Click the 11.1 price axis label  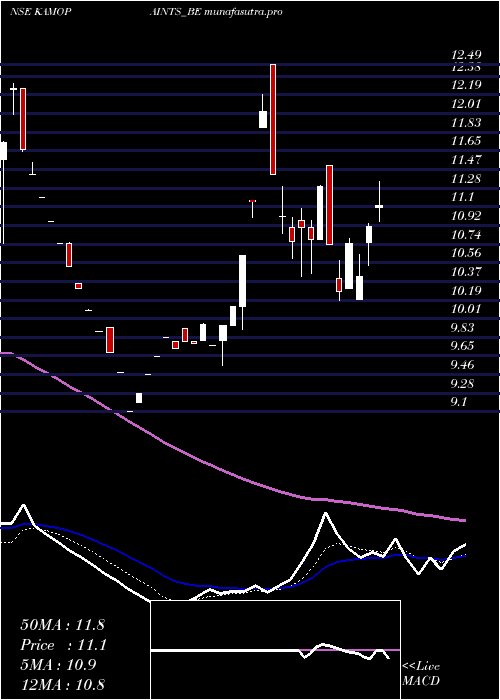tap(462, 197)
